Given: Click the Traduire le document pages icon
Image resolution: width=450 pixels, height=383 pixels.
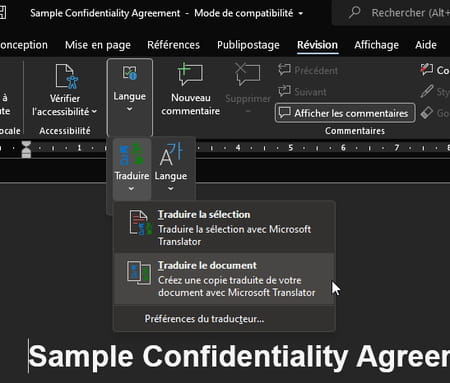Looking at the screenshot, I should click(139, 273).
